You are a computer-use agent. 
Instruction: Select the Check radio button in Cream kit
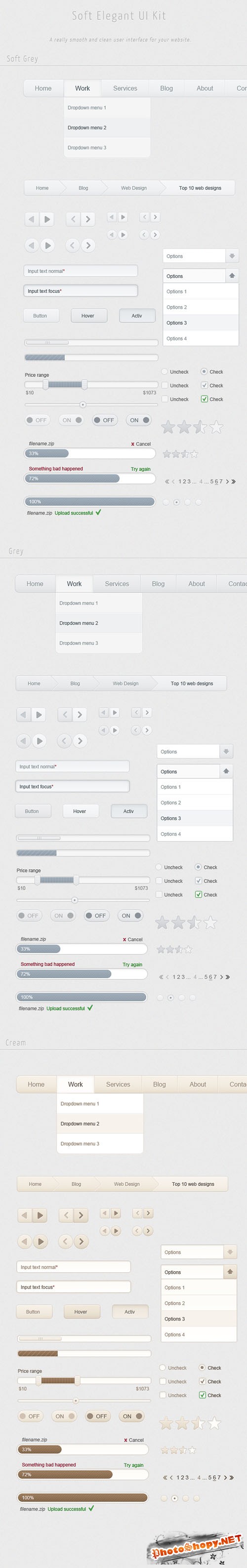202,1367
